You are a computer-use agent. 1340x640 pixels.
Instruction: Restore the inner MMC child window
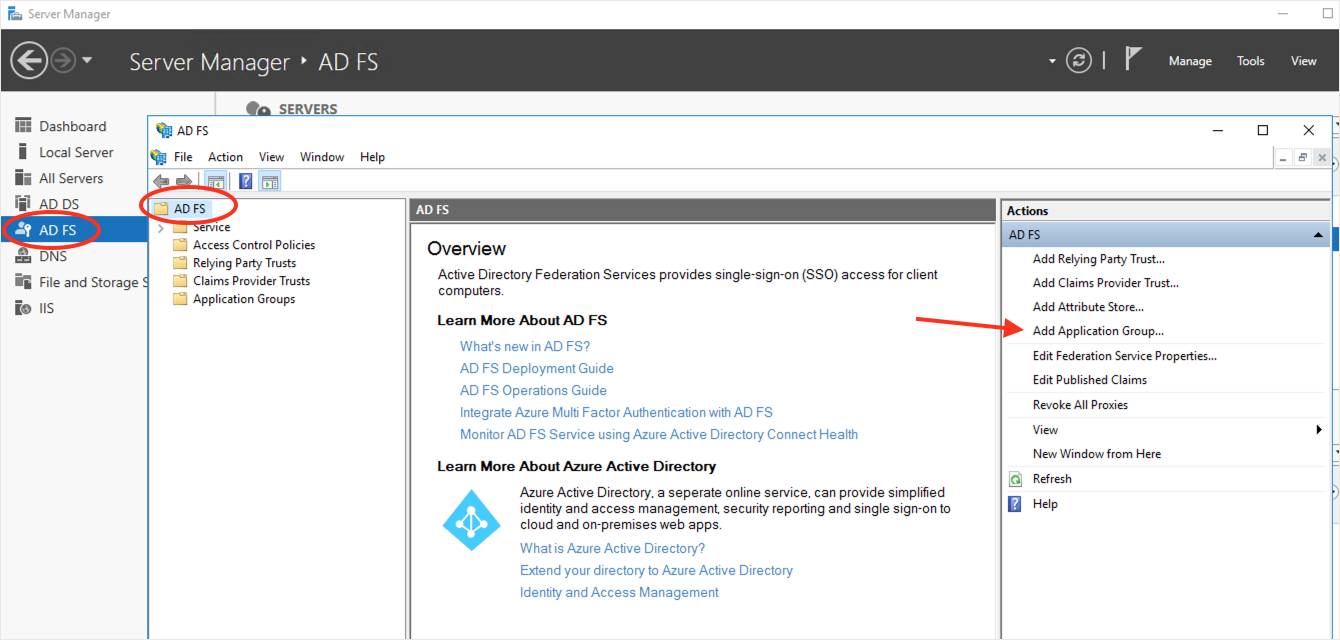(x=1302, y=158)
